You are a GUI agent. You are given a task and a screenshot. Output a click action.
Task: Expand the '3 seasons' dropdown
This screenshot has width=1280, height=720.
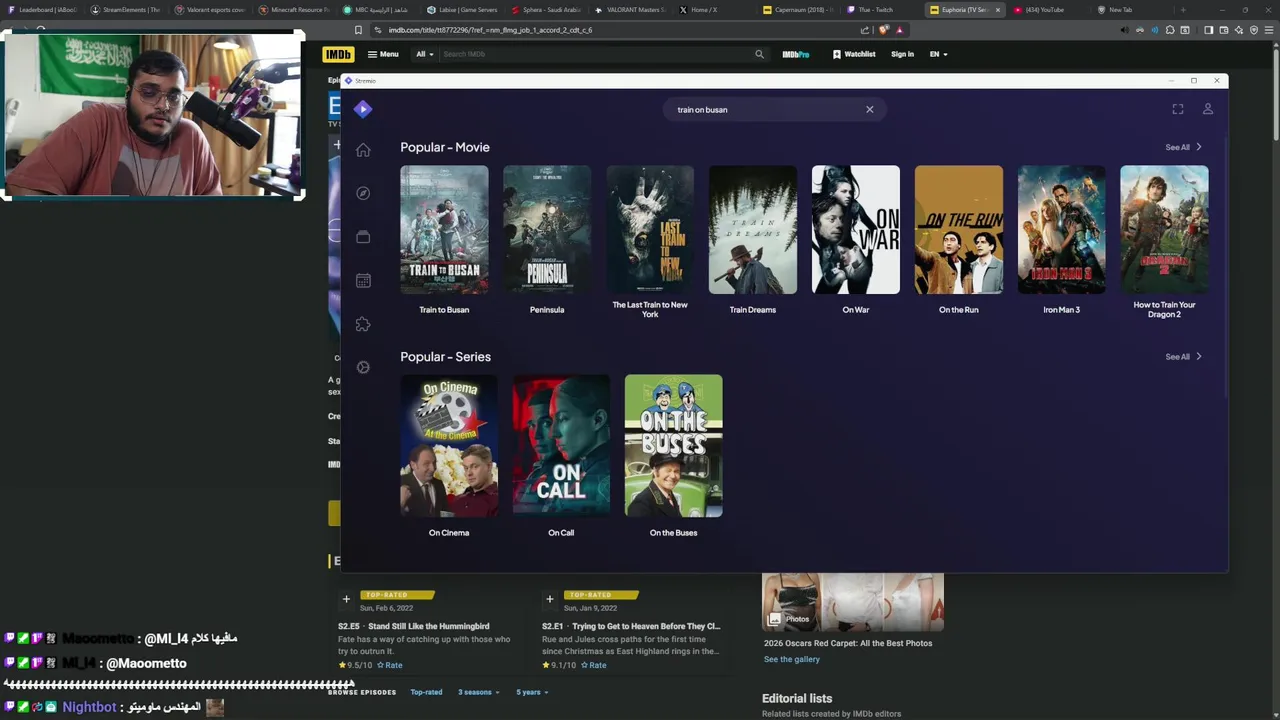478,692
